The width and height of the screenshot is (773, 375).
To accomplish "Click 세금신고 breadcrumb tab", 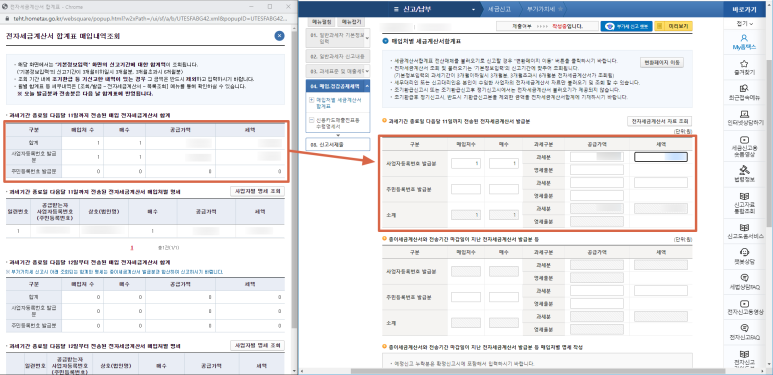I will (x=499, y=9).
